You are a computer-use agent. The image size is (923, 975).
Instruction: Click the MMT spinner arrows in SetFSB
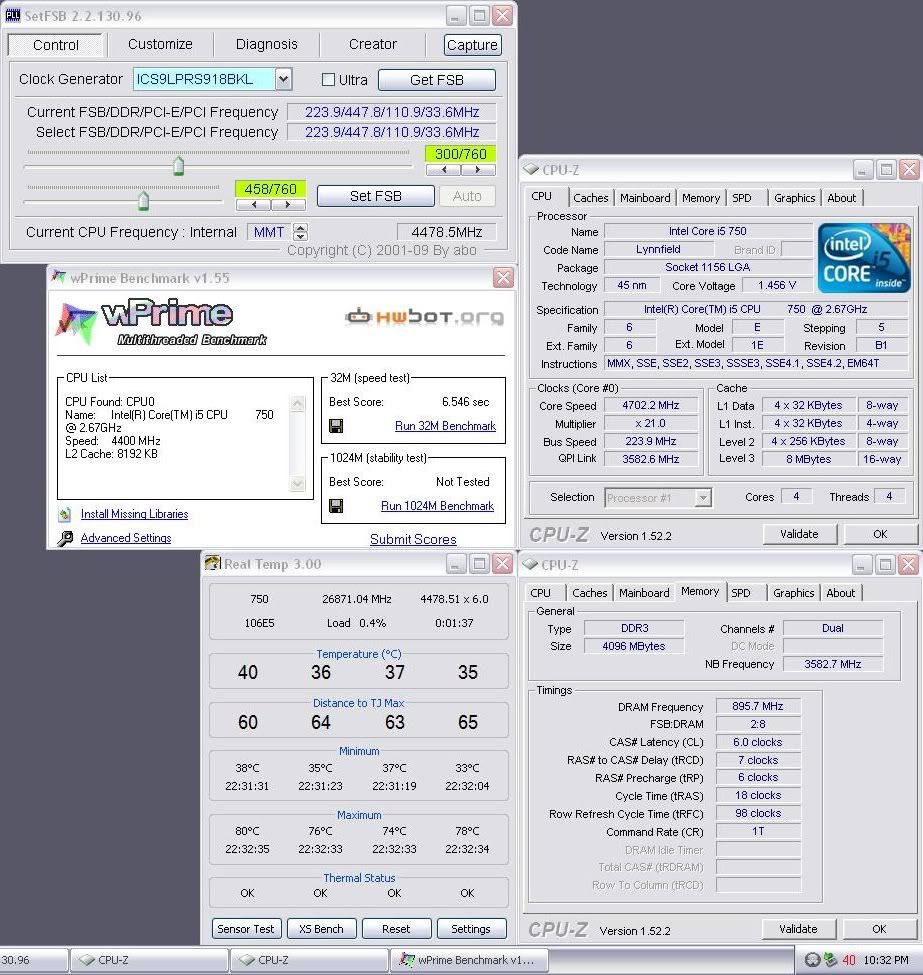300,232
